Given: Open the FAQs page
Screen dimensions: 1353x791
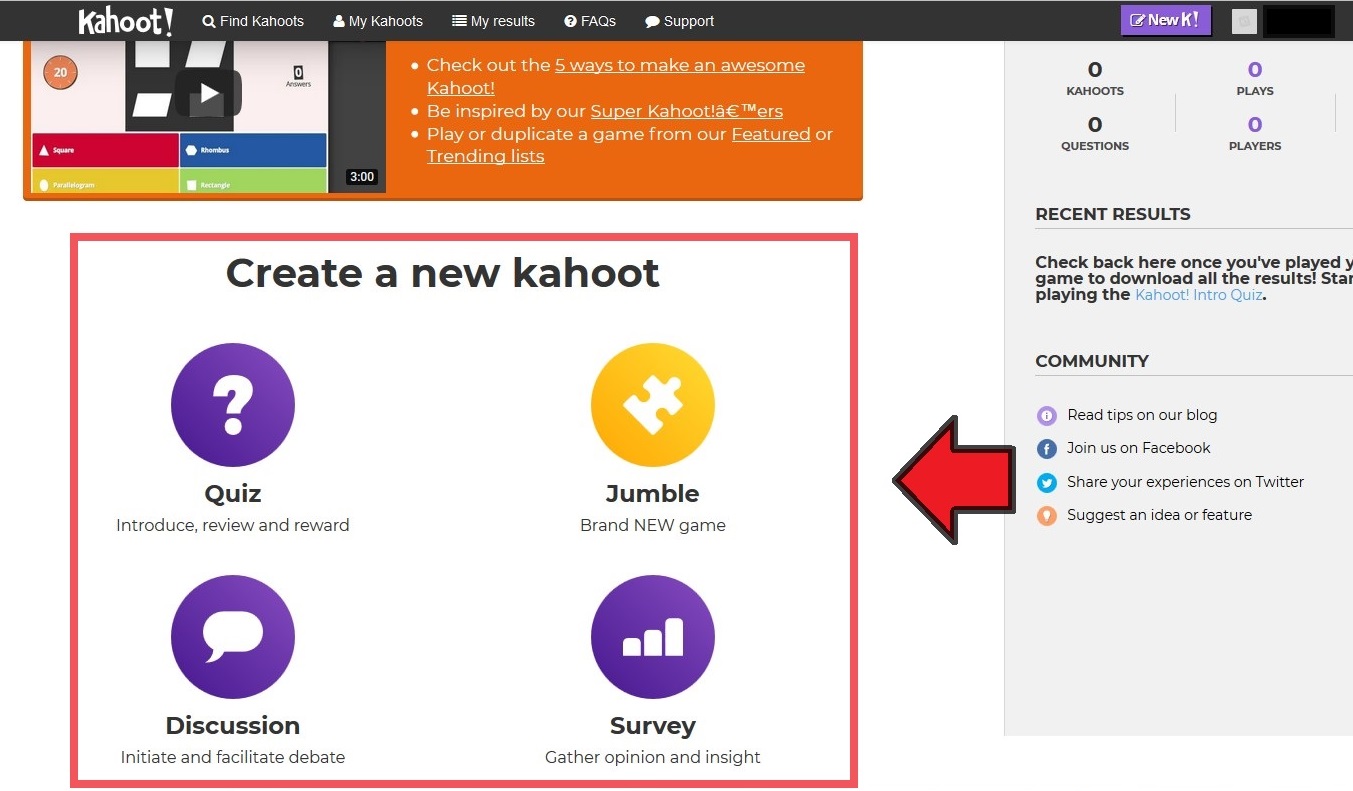Looking at the screenshot, I should 590,21.
